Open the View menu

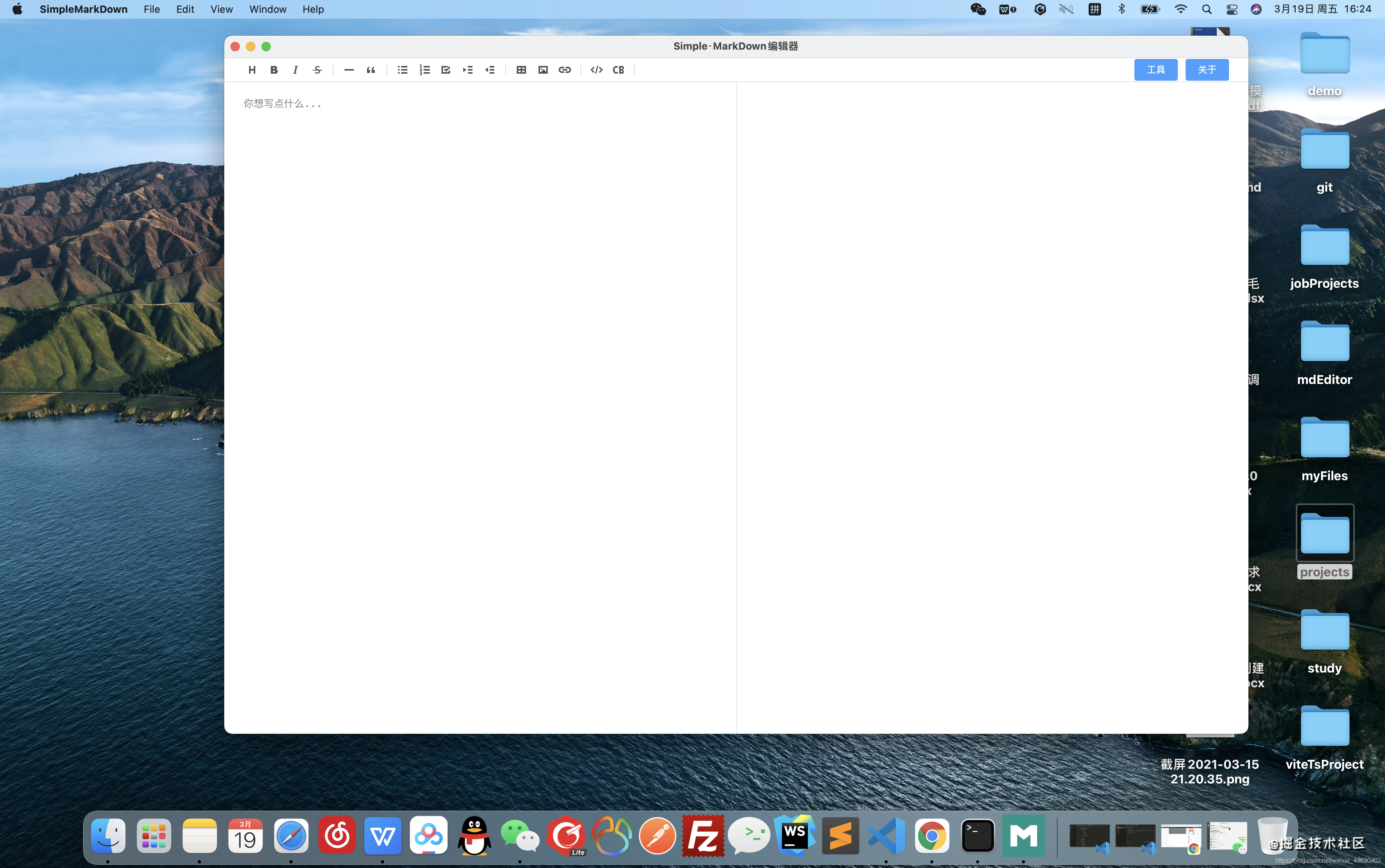point(221,9)
